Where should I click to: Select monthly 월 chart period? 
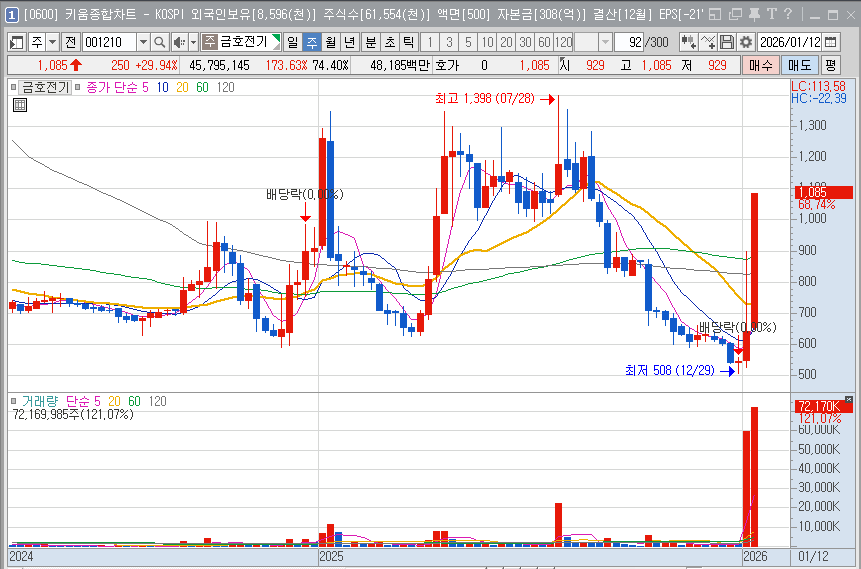point(331,42)
